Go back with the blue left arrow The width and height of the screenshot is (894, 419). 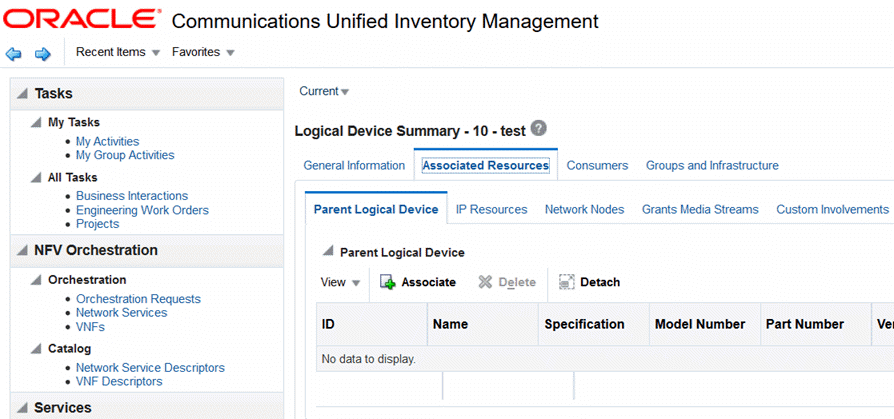13,54
